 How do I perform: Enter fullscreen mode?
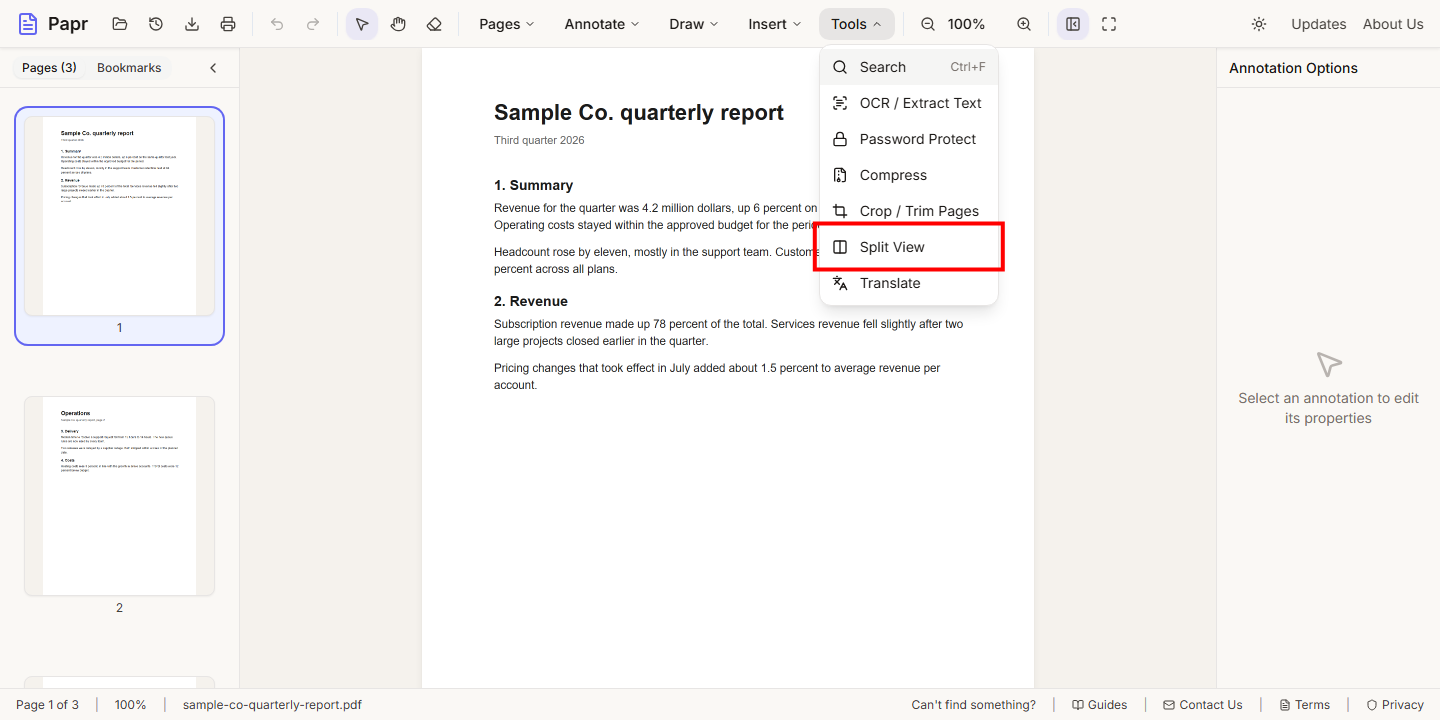1109,24
